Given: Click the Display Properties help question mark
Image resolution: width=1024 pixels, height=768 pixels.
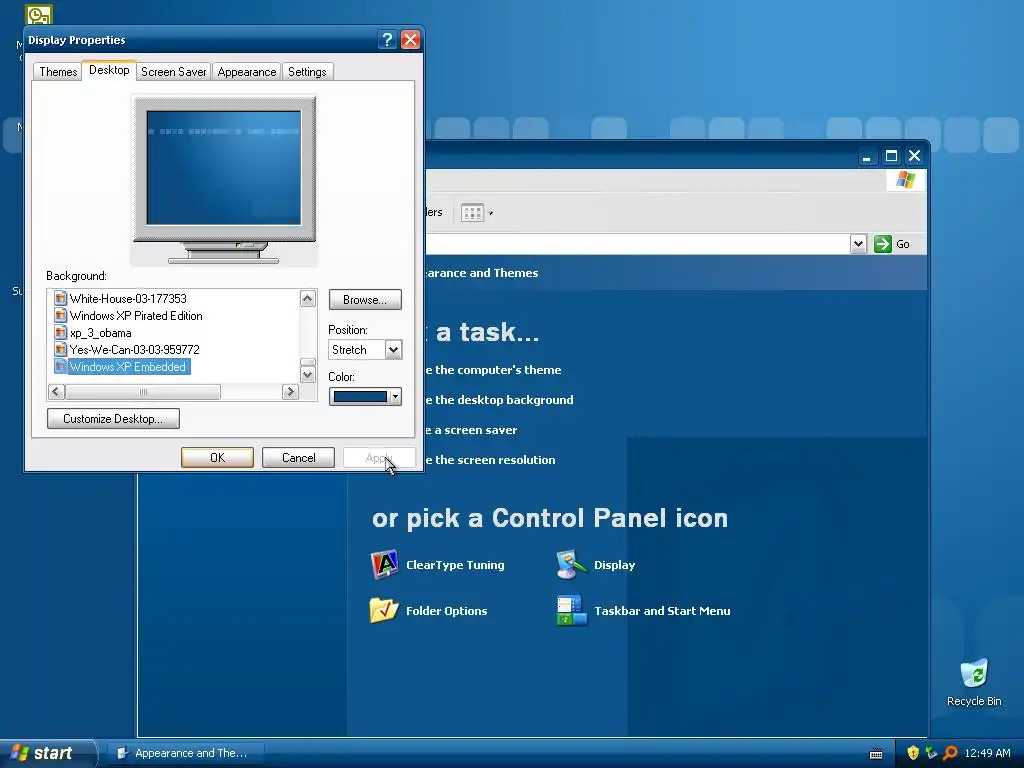Looking at the screenshot, I should click(387, 40).
